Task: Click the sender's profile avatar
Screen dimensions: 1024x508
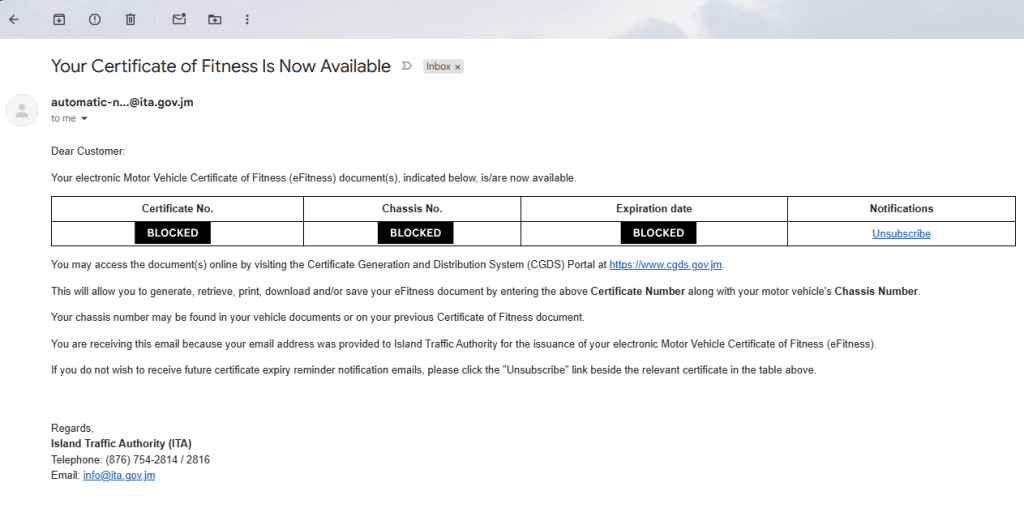Action: pyautogui.click(x=22, y=110)
